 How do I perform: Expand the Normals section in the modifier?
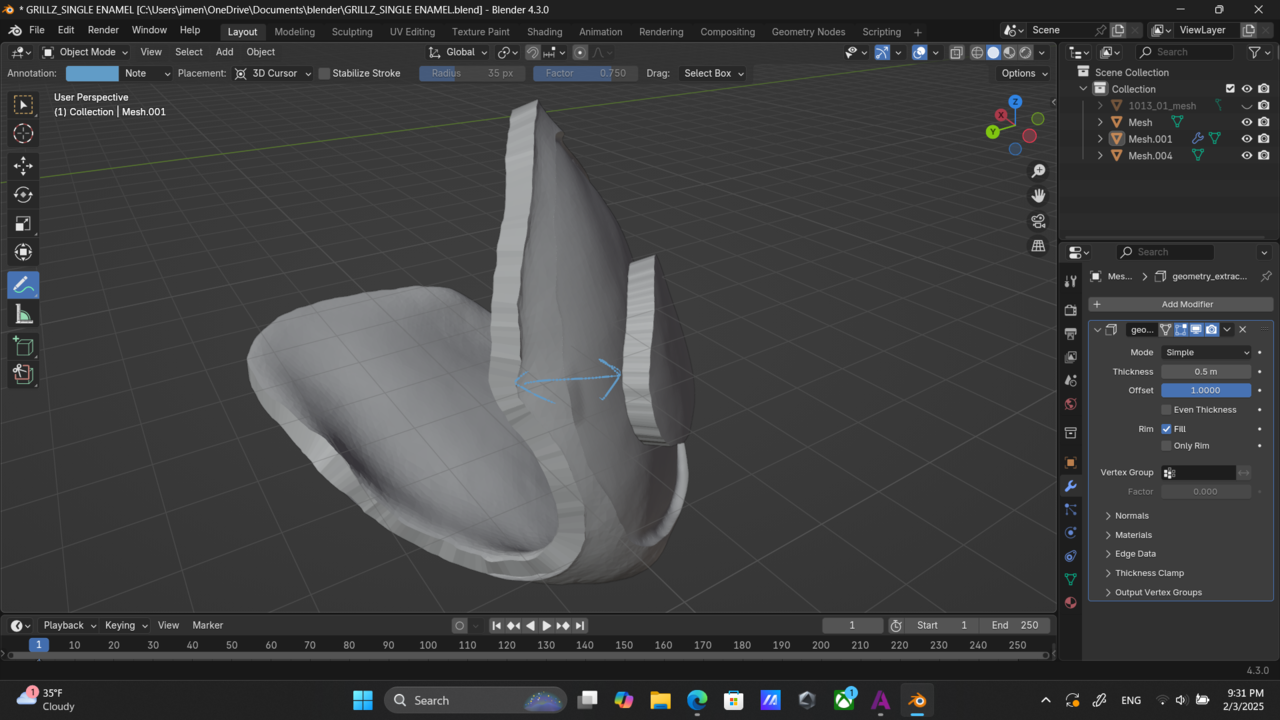(1131, 515)
